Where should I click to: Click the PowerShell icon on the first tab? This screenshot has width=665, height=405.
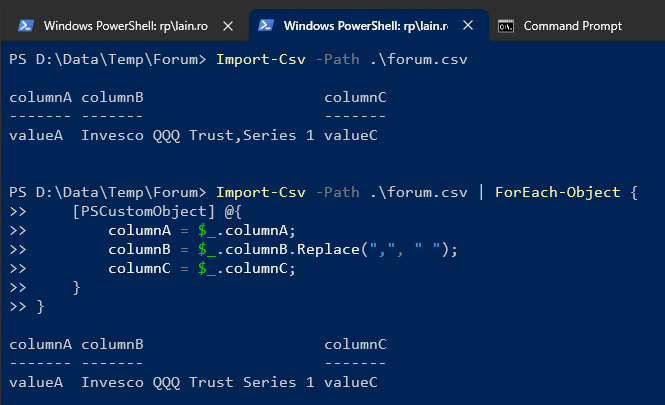(x=25, y=26)
